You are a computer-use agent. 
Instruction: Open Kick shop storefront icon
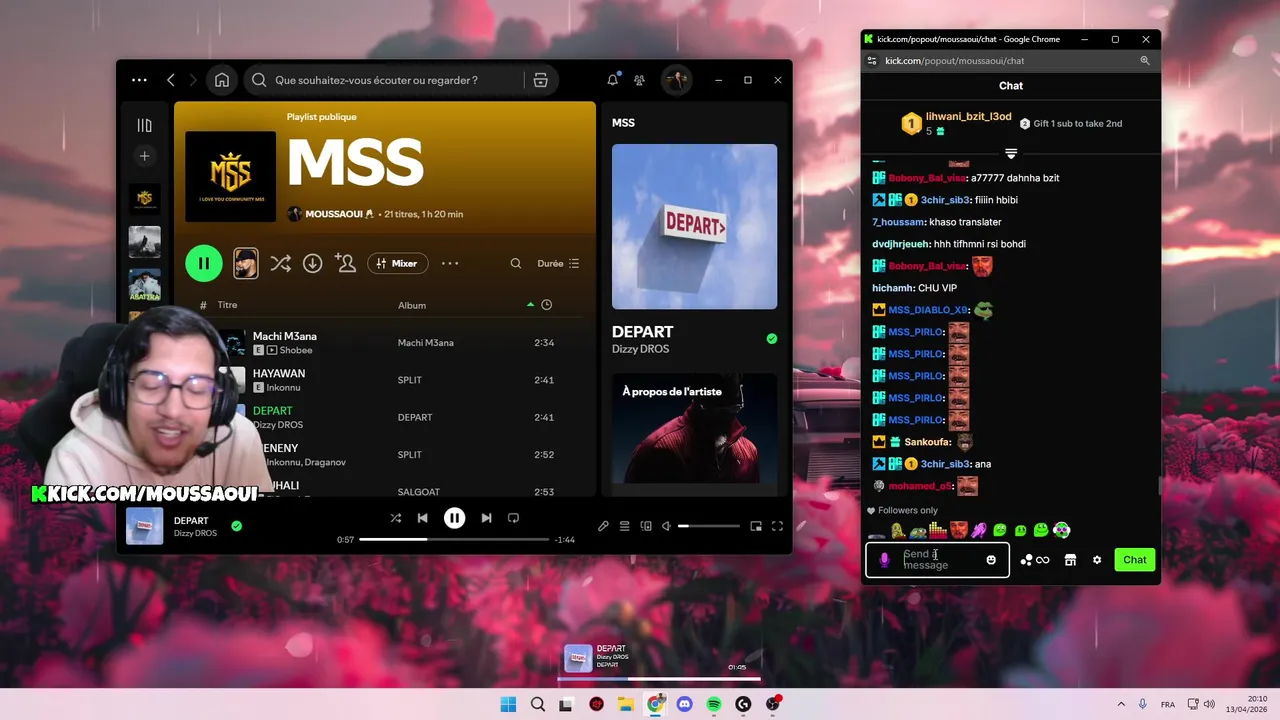pos(1070,560)
